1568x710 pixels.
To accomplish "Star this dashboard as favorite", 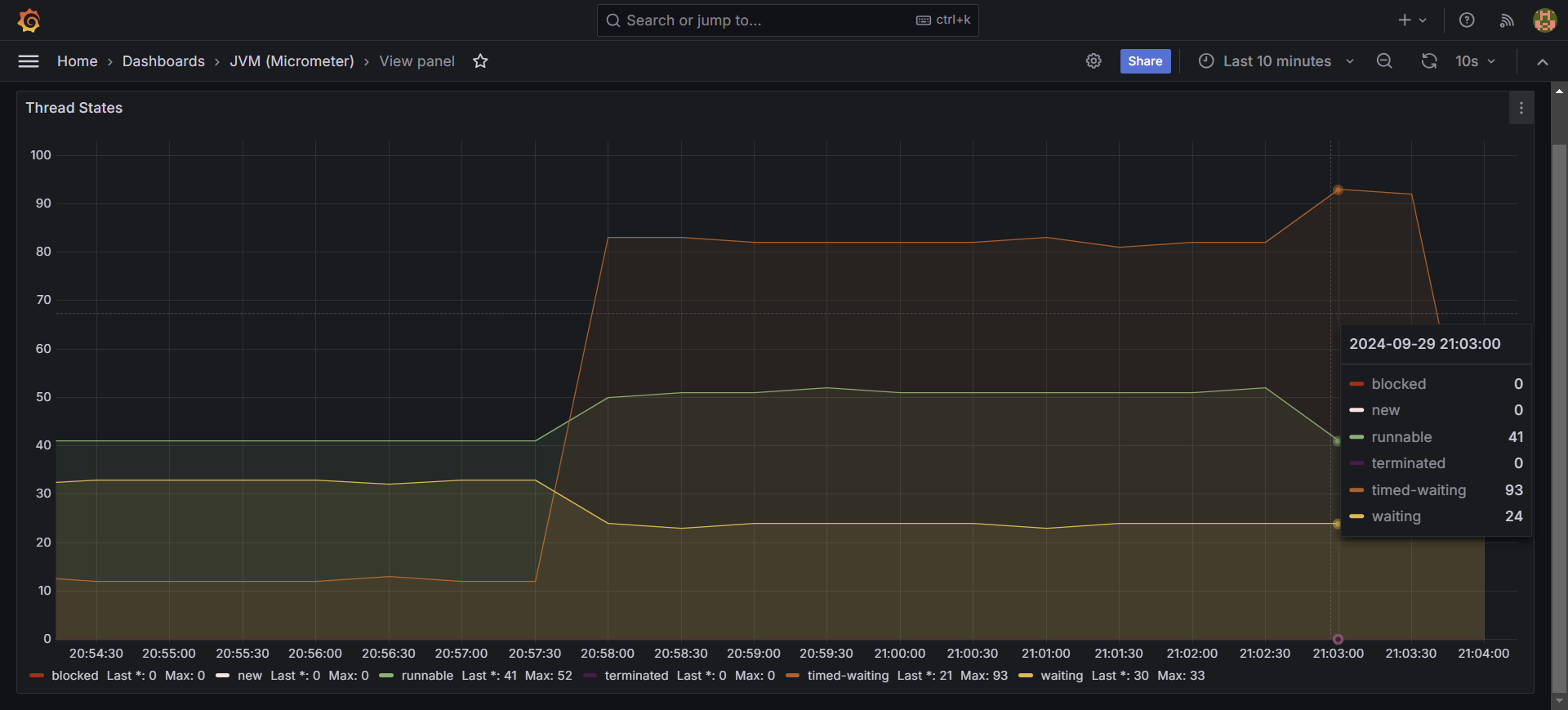I will pos(480,61).
